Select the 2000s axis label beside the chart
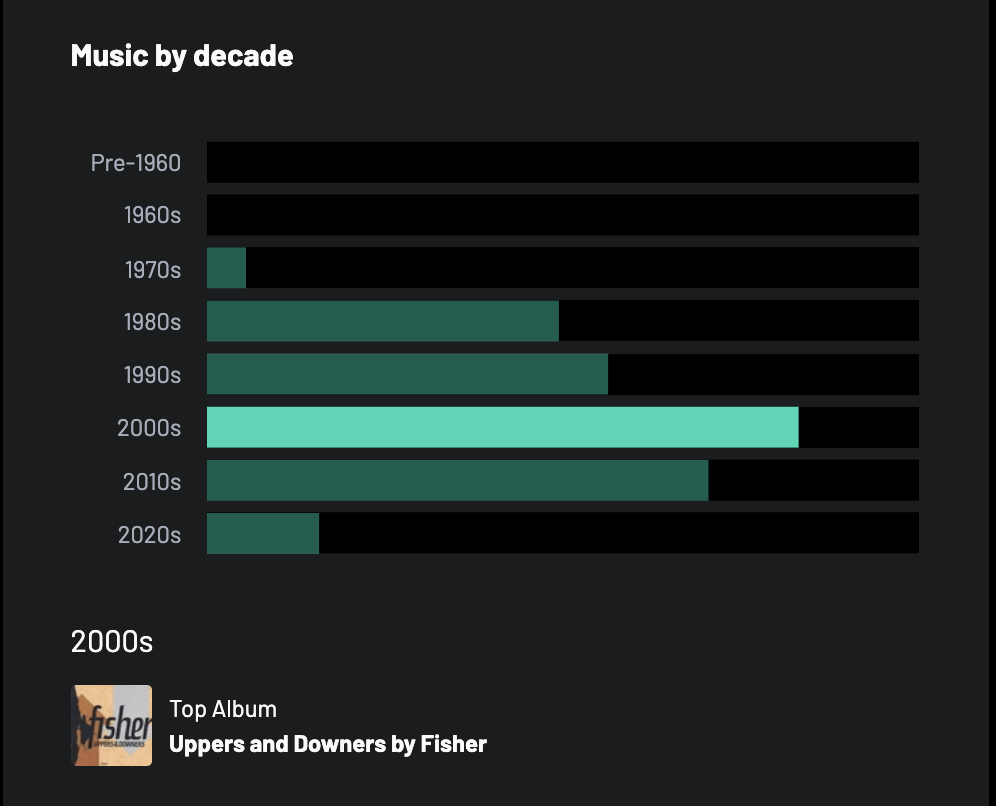Viewport: 996px width, 806px height. (x=149, y=428)
